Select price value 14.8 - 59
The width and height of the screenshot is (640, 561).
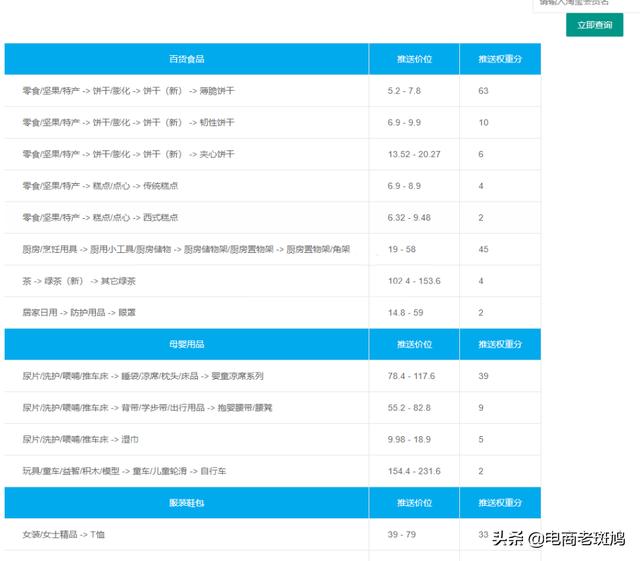(x=405, y=313)
